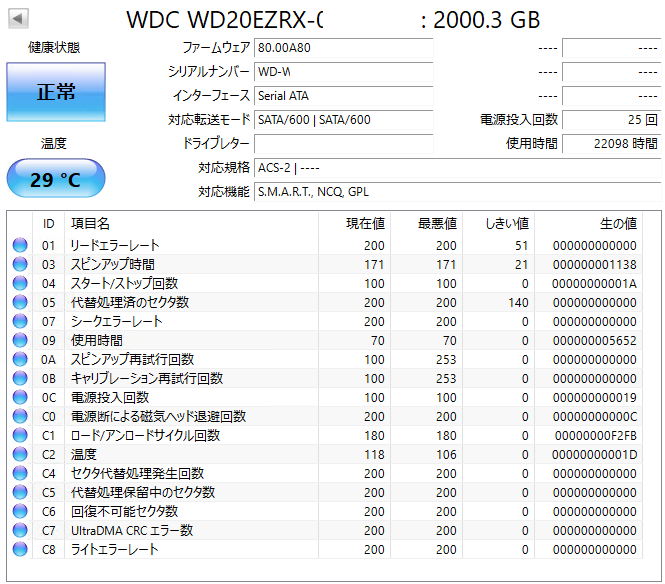665x584 pixels.
Task: Click the status orb for C1 ロード/アンロードサイクル回数
Action: 20,435
